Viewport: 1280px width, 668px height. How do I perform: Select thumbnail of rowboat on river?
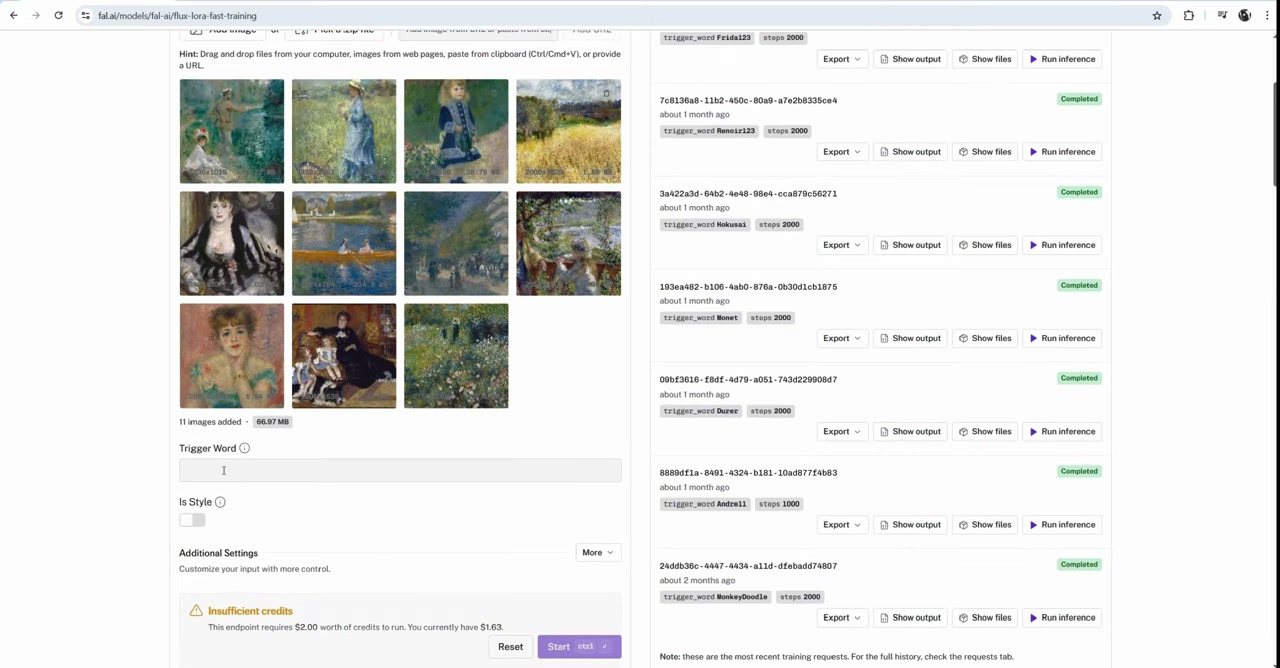pos(344,243)
